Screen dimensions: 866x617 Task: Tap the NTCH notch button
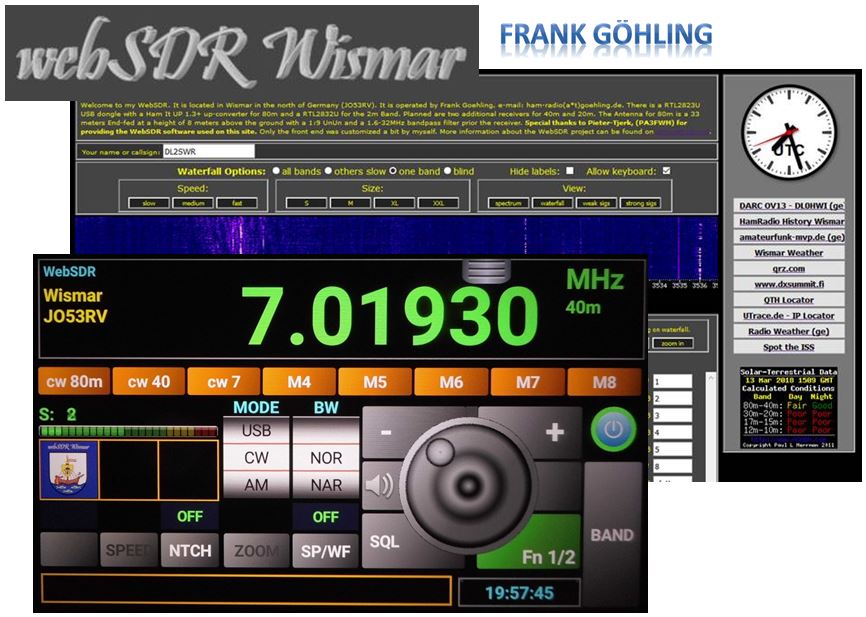(x=190, y=550)
